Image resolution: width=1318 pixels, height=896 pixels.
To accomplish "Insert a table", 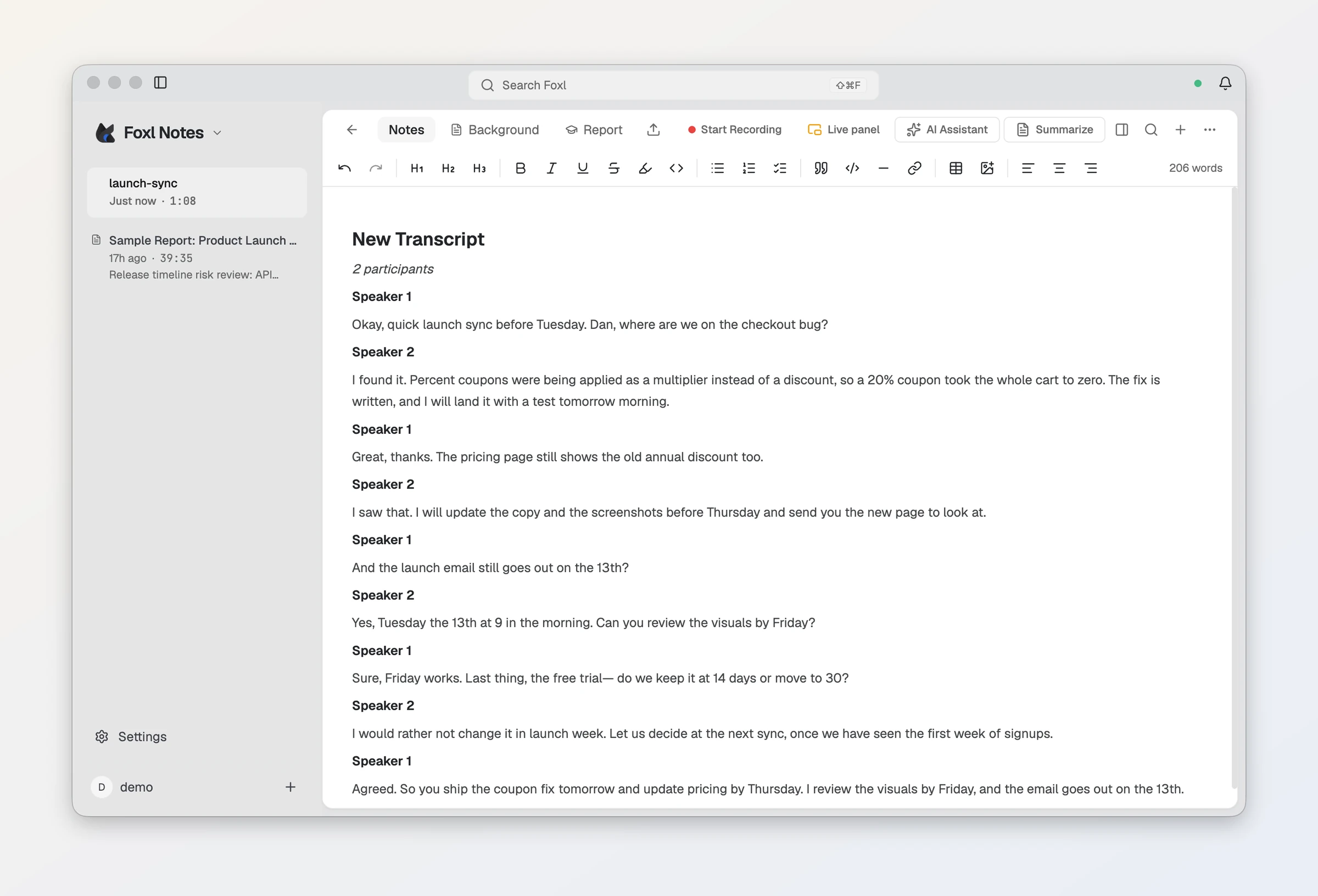I will 956,168.
